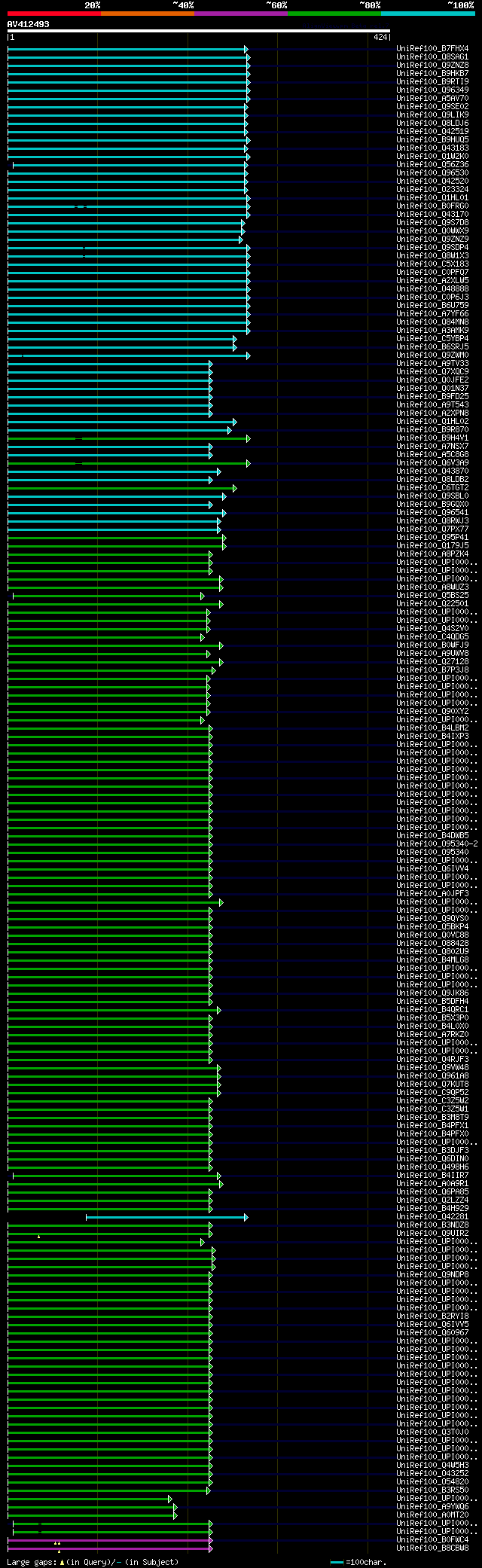
Task: Click UniRef100_O23324
Action: [432, 189]
